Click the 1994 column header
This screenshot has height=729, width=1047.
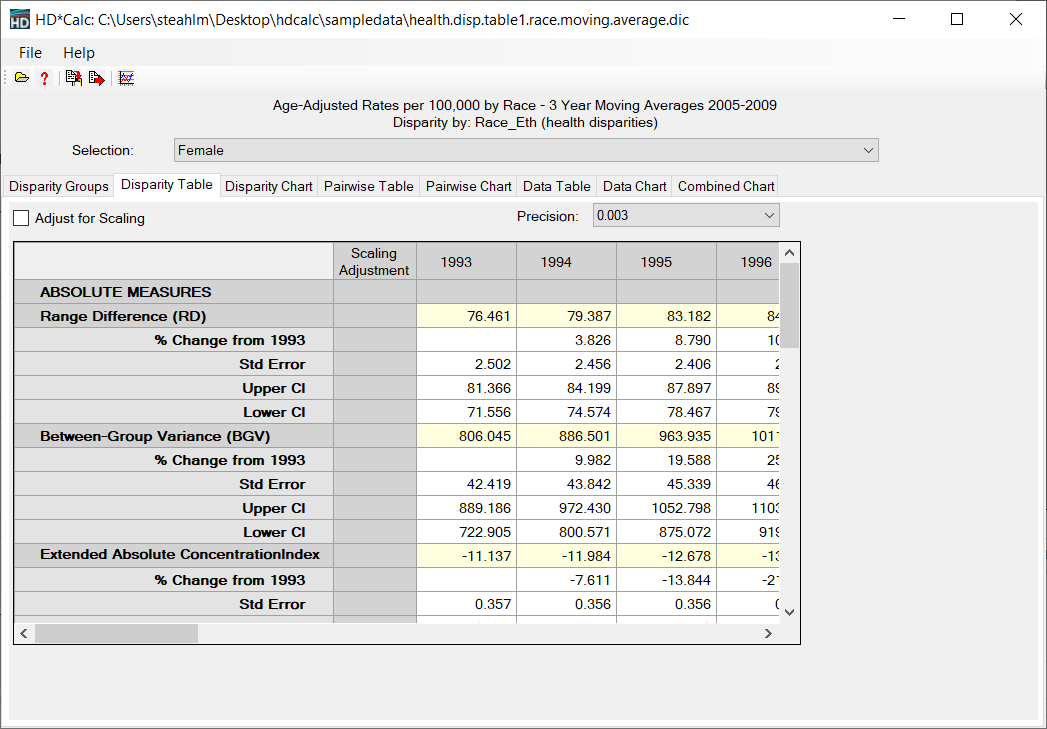coord(556,262)
